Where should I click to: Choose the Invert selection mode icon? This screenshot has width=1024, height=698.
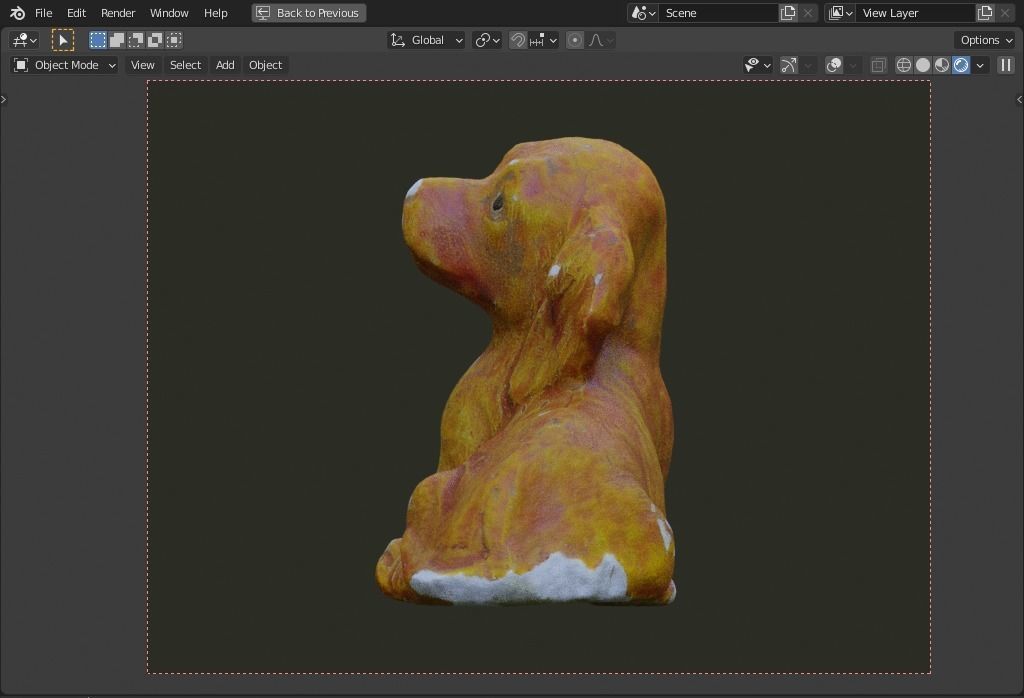[155, 40]
